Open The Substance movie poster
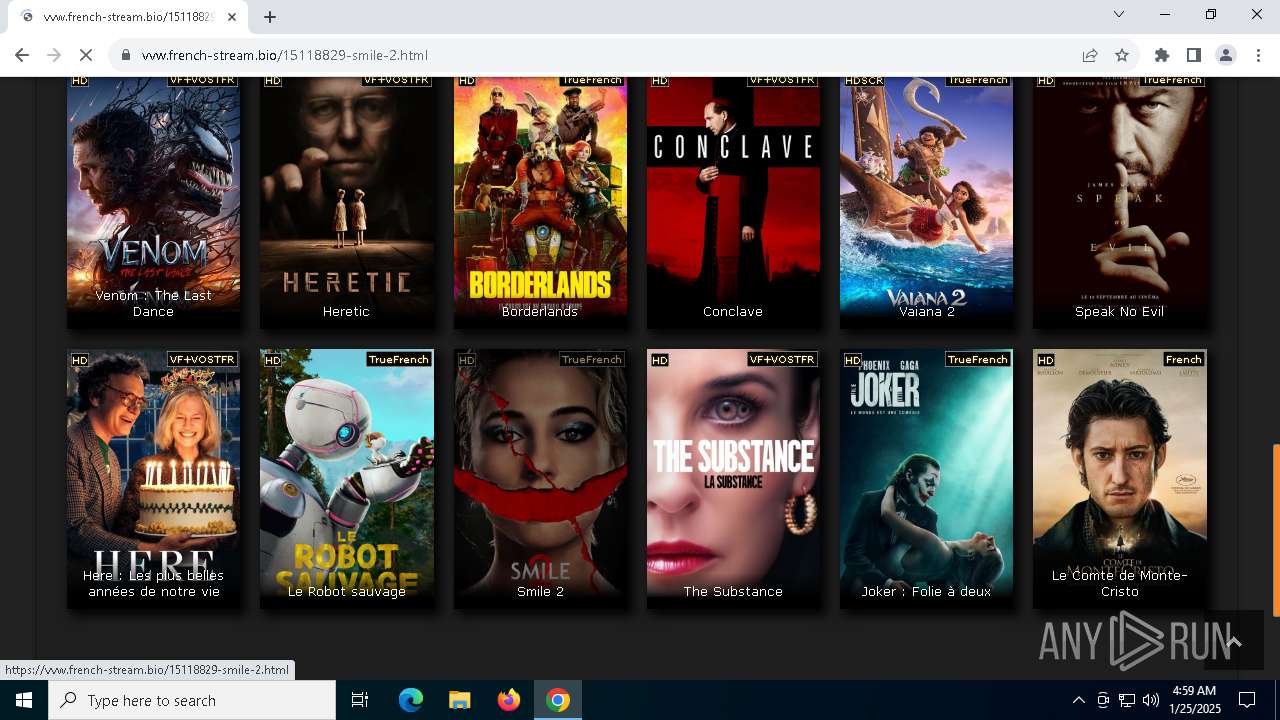Viewport: 1280px width, 720px height. pyautogui.click(x=733, y=477)
